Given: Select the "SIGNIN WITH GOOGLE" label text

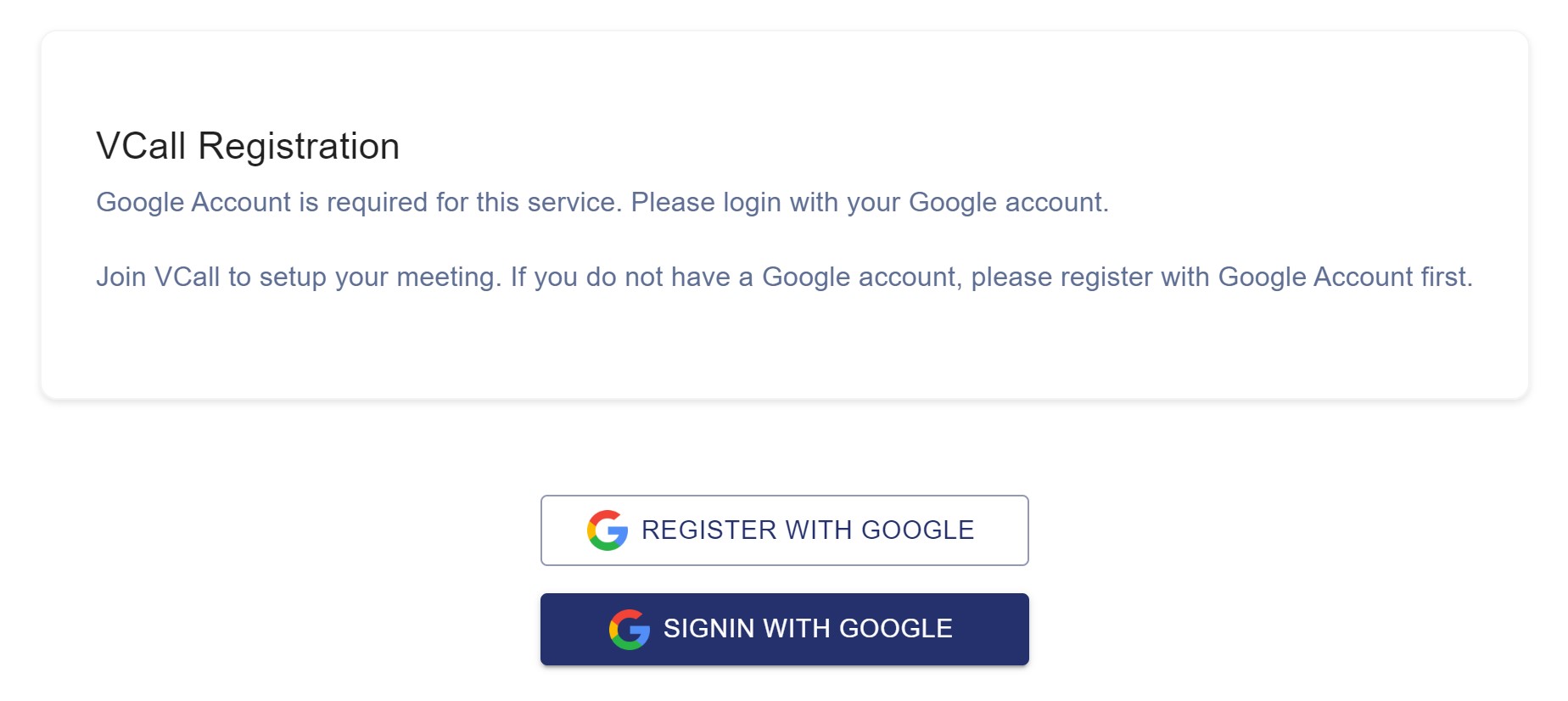Looking at the screenshot, I should 808,629.
